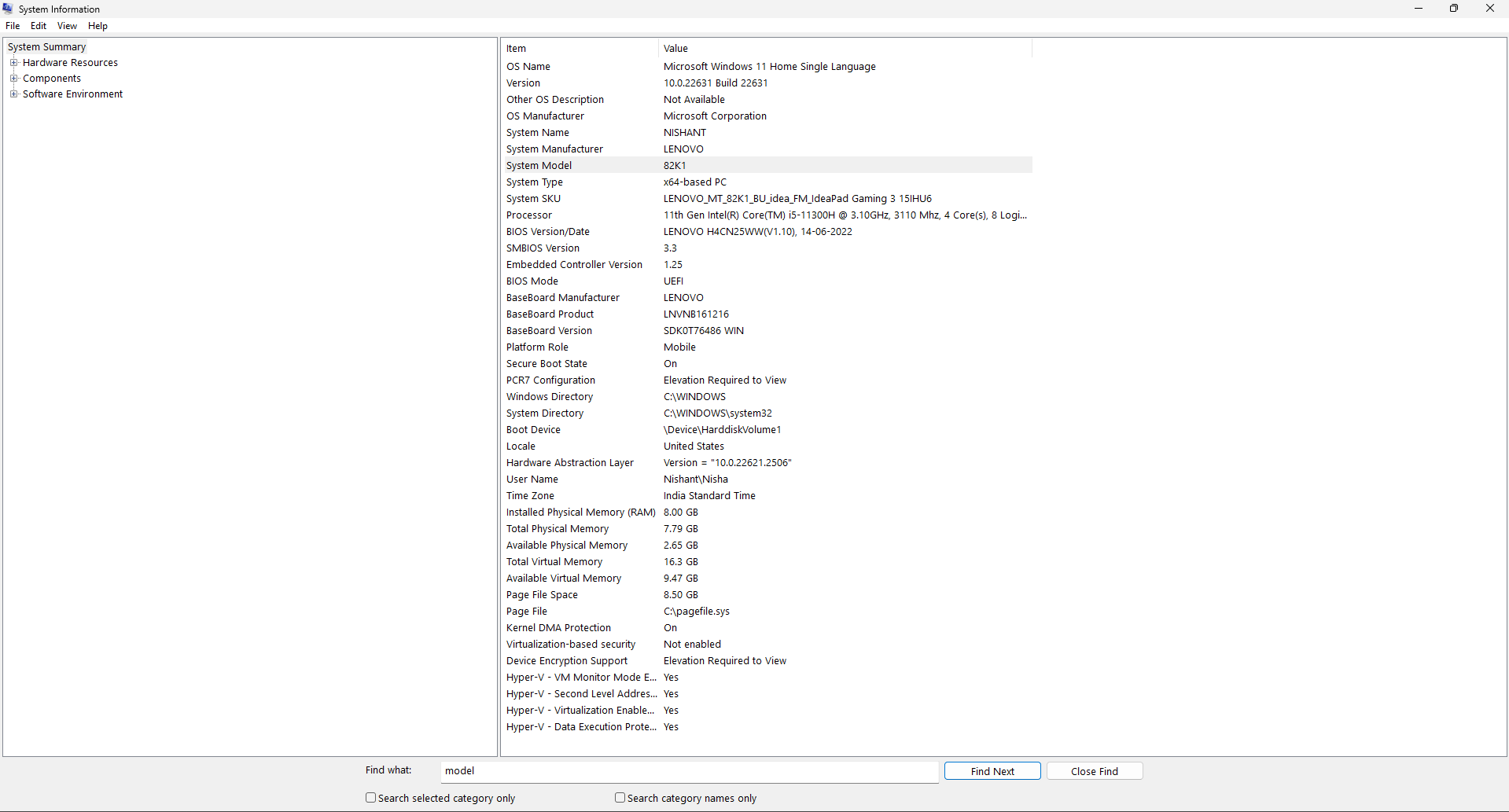Click the Find Next button

(992, 770)
